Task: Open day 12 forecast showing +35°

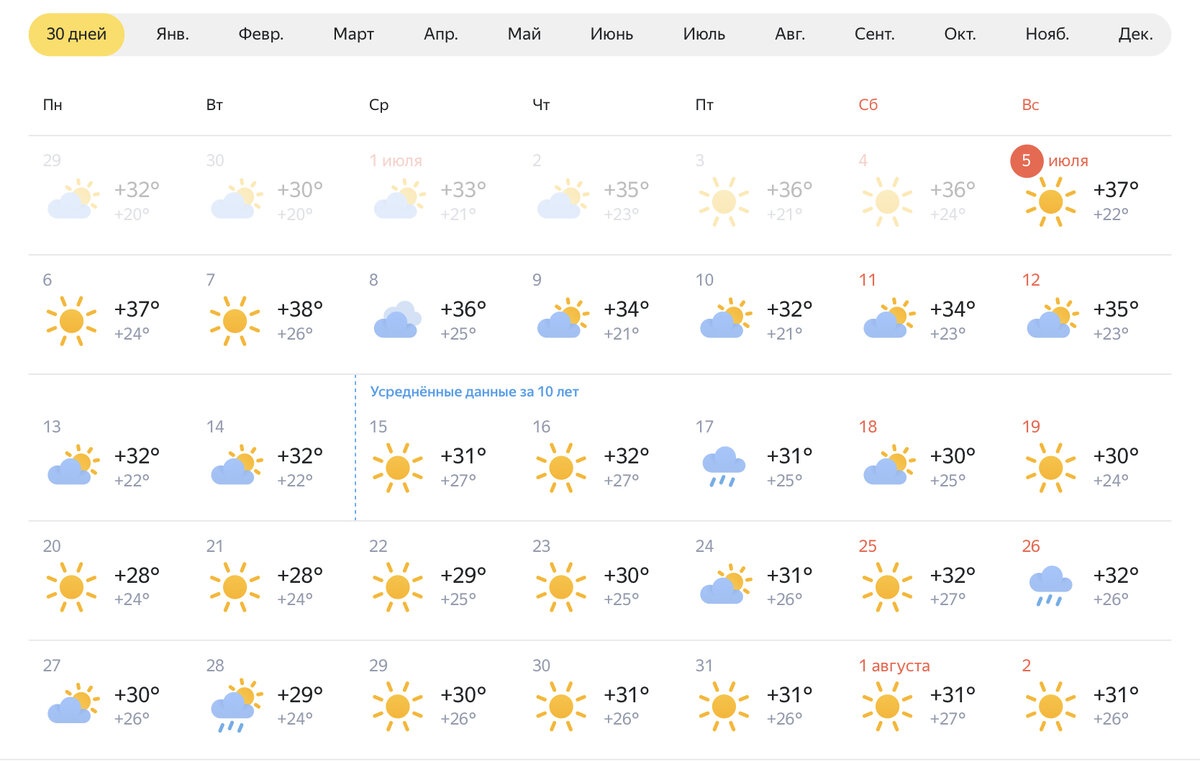Action: pyautogui.click(x=1089, y=315)
